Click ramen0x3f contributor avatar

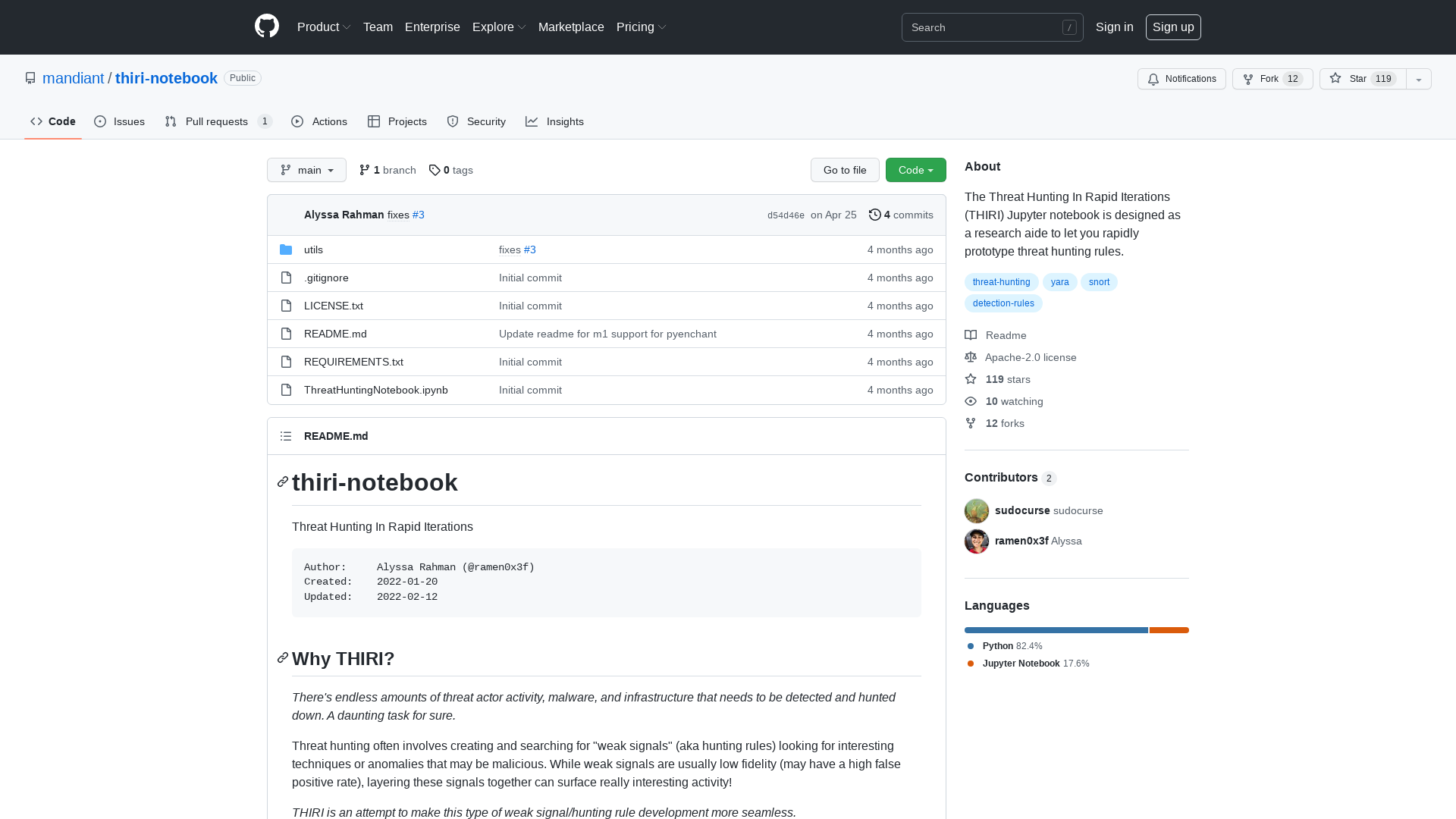(977, 541)
